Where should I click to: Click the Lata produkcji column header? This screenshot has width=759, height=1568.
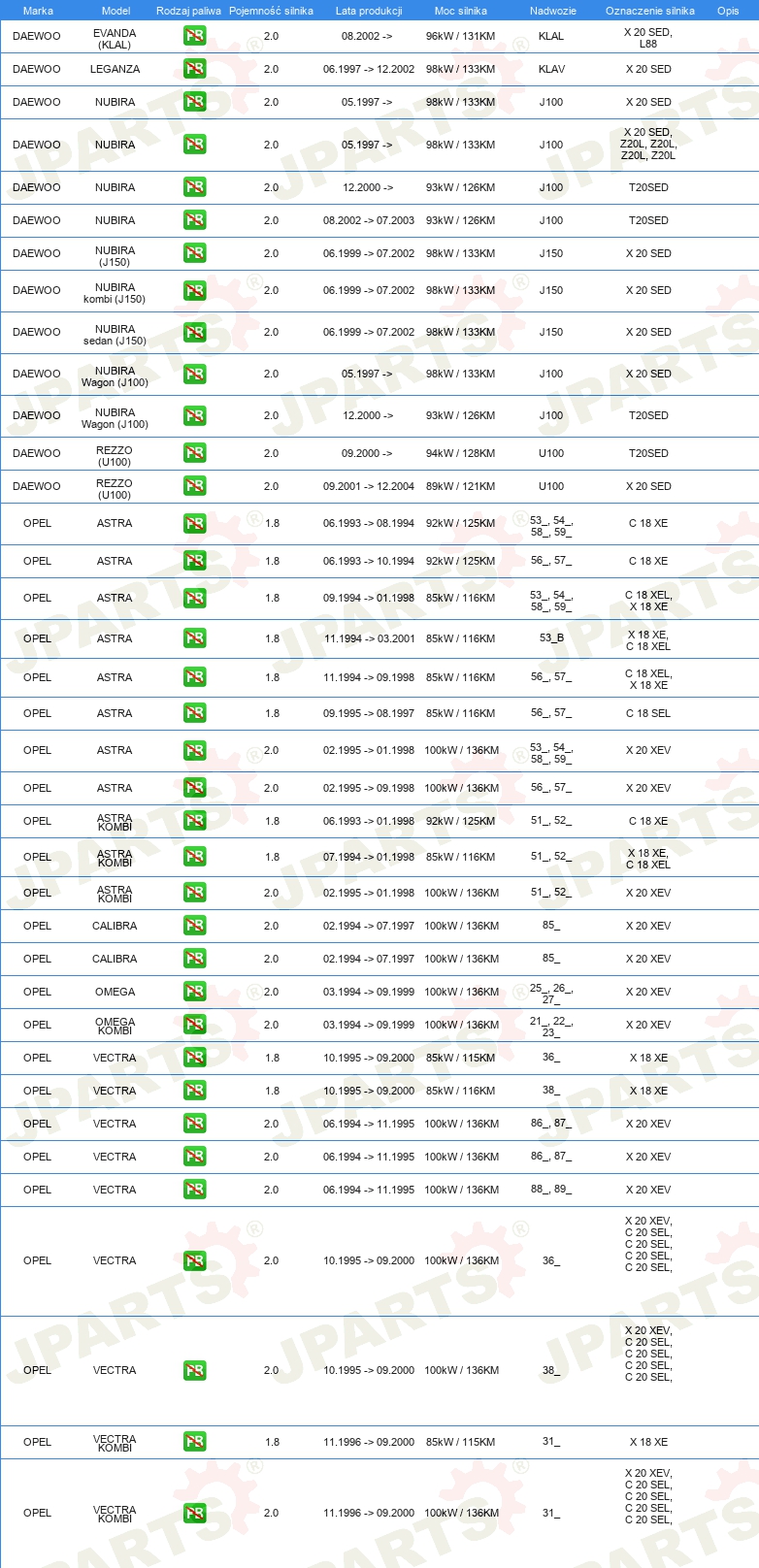[x=369, y=11]
